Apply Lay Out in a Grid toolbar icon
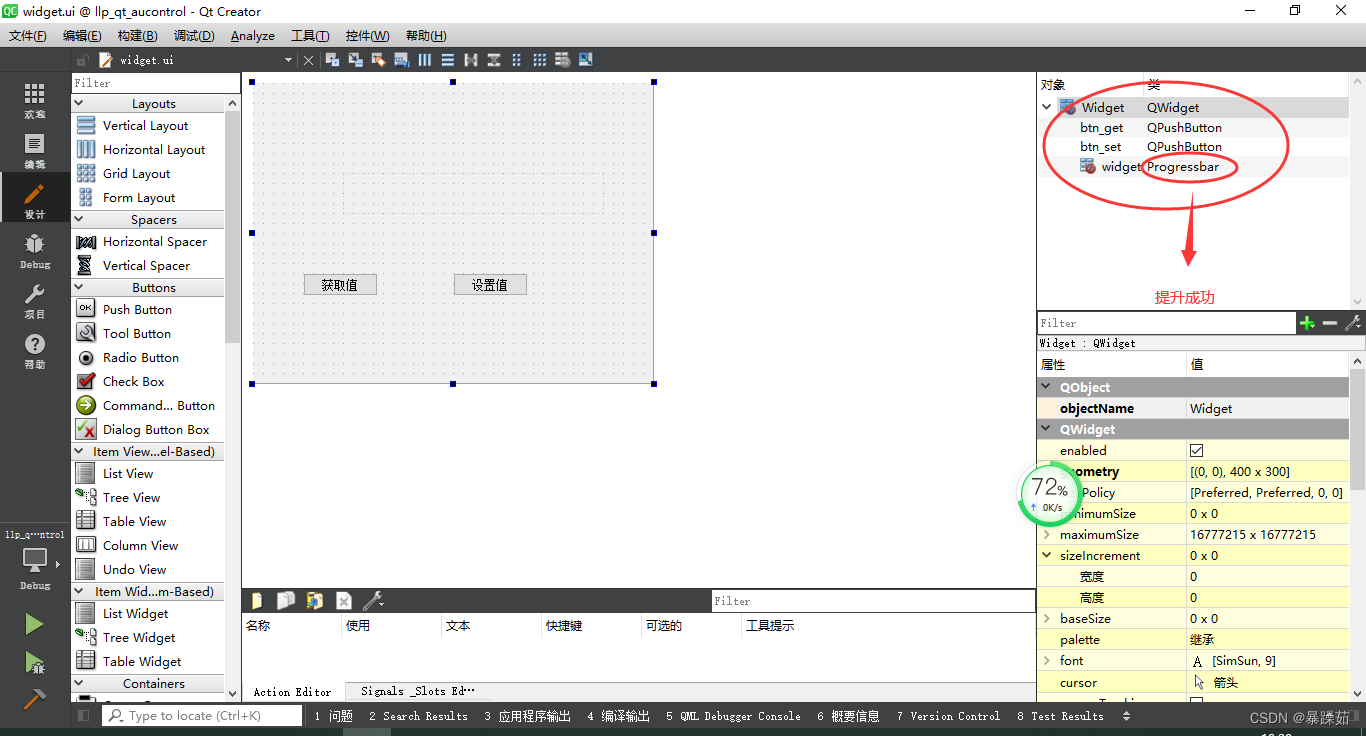 (x=540, y=60)
